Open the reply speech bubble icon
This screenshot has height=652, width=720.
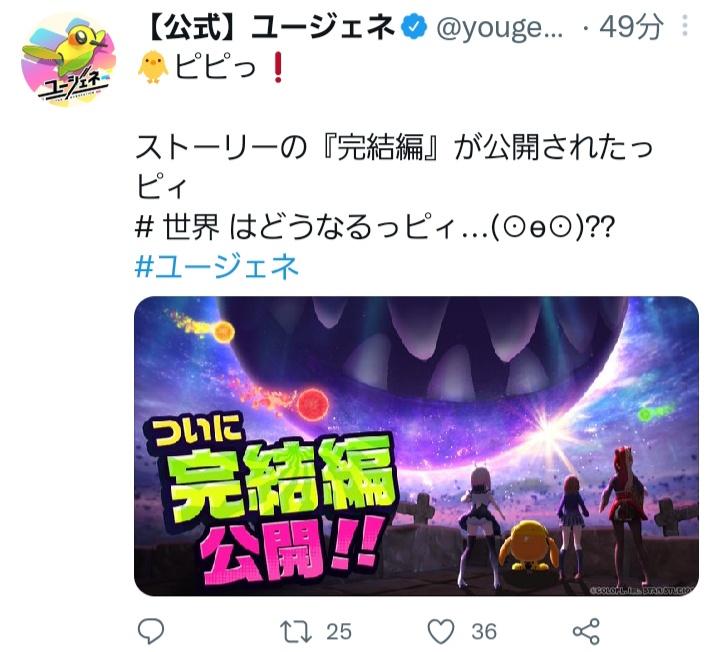click(x=151, y=631)
